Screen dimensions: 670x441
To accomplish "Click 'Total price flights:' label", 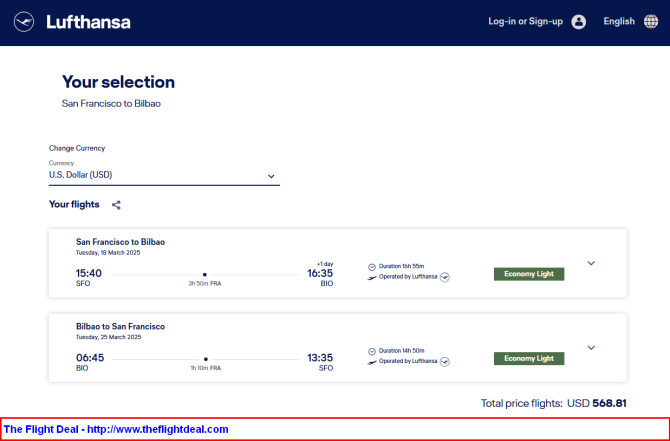I will (522, 403).
